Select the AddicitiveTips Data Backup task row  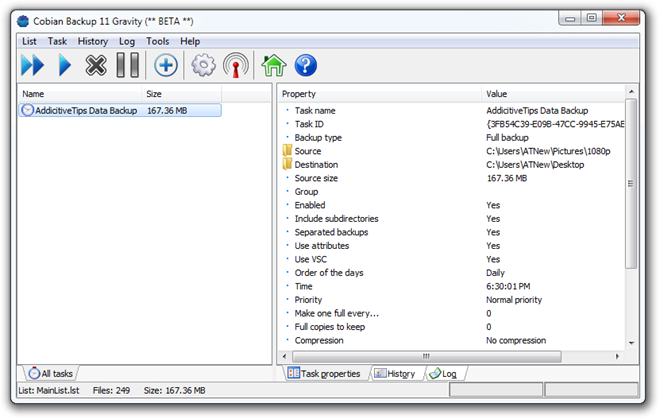pyautogui.click(x=120, y=110)
